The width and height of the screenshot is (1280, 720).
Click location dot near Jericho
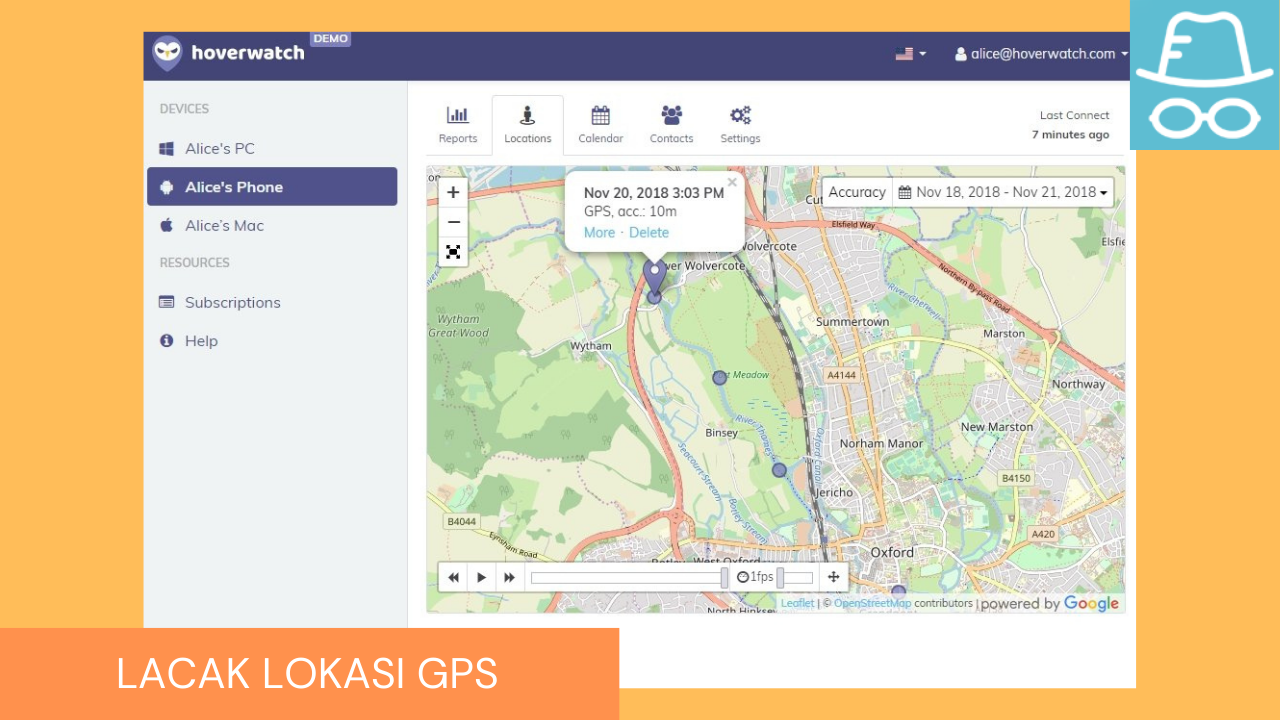tap(779, 470)
